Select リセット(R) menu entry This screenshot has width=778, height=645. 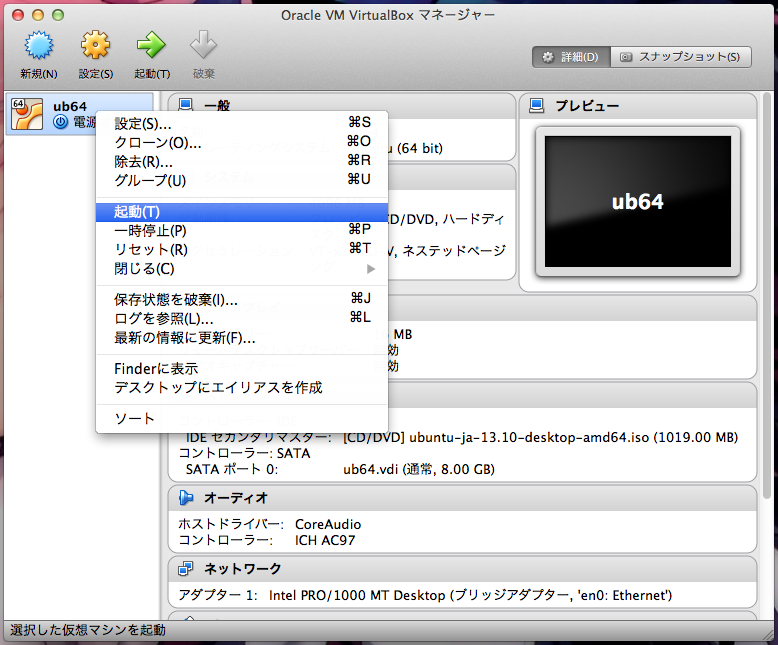[242, 250]
